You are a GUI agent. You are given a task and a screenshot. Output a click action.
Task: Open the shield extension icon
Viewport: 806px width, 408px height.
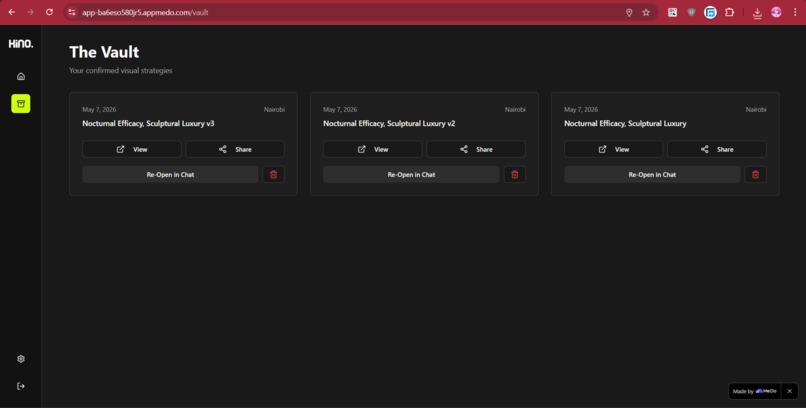coord(691,12)
